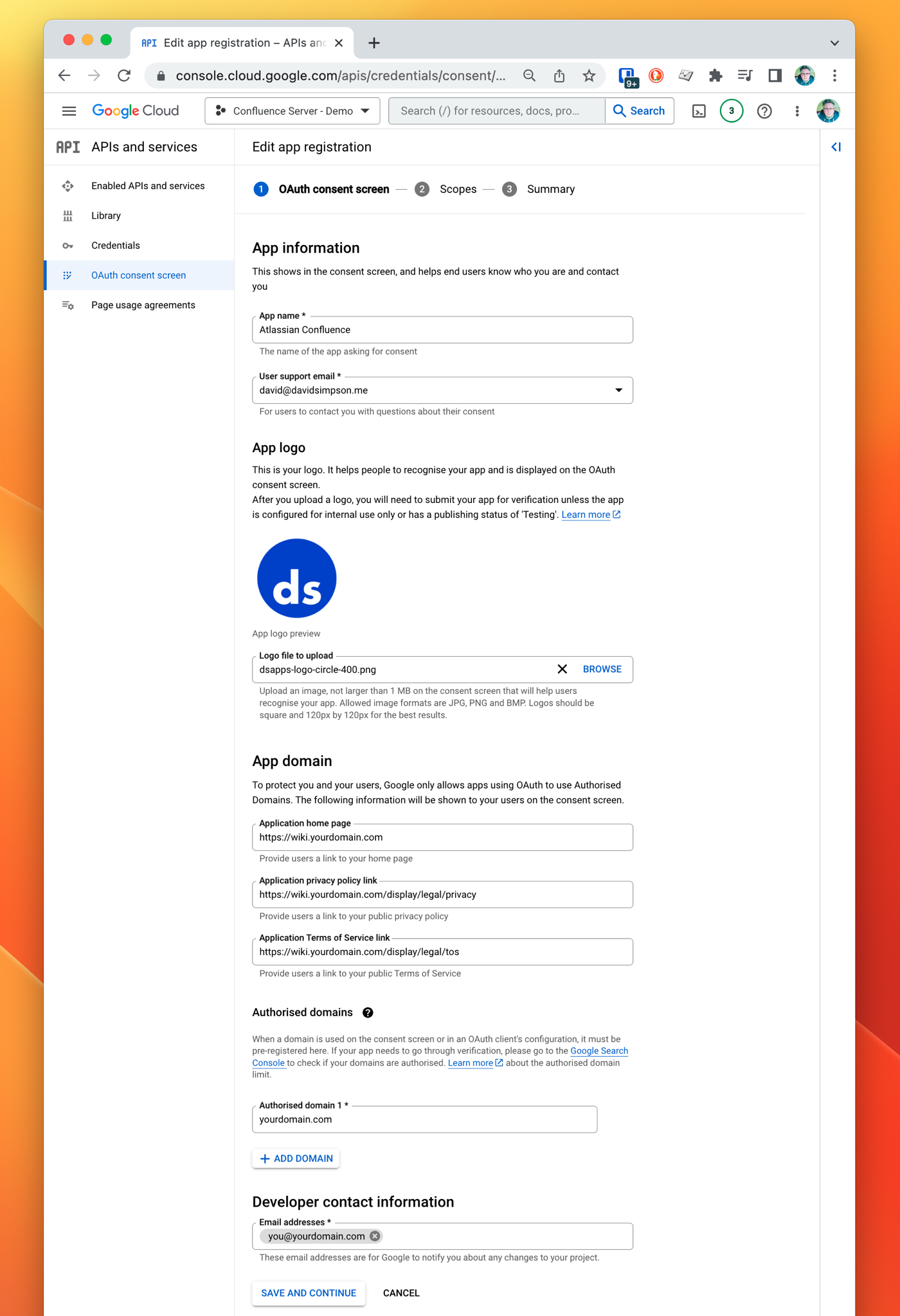Open the Google Cloud navigation hamburger menu
This screenshot has height=1316, width=900.
coord(69,111)
